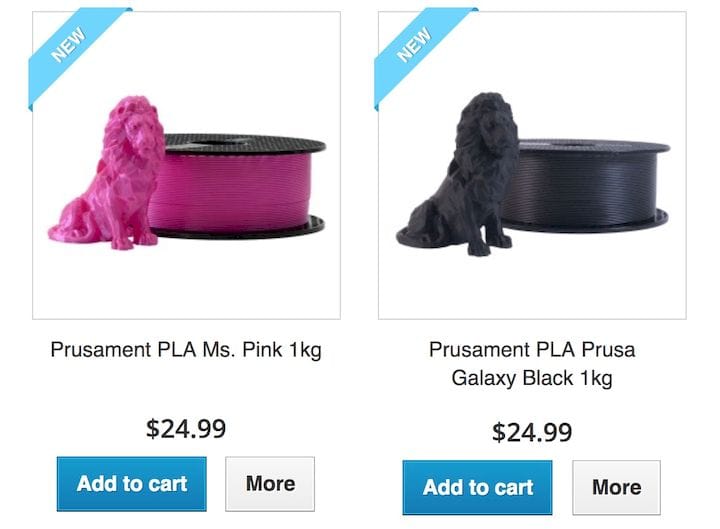Image resolution: width=720 pixels, height=529 pixels.
Task: Click the pink lion's front paws
Action: coord(143,240)
